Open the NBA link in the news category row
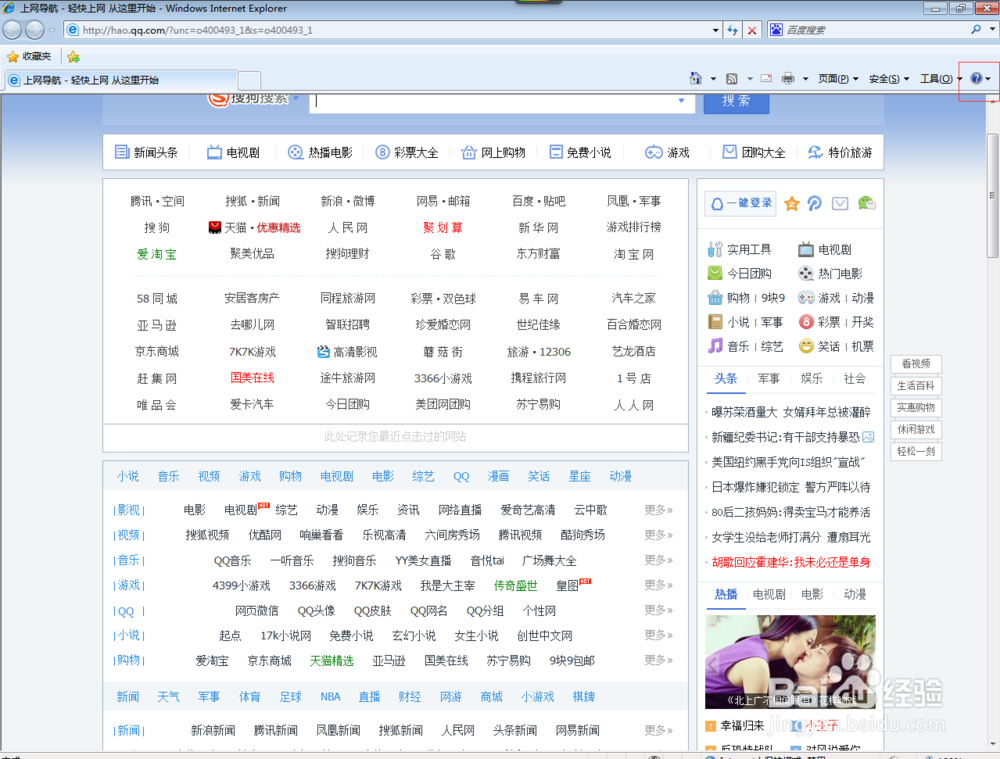Image resolution: width=1000 pixels, height=759 pixels. (330, 697)
